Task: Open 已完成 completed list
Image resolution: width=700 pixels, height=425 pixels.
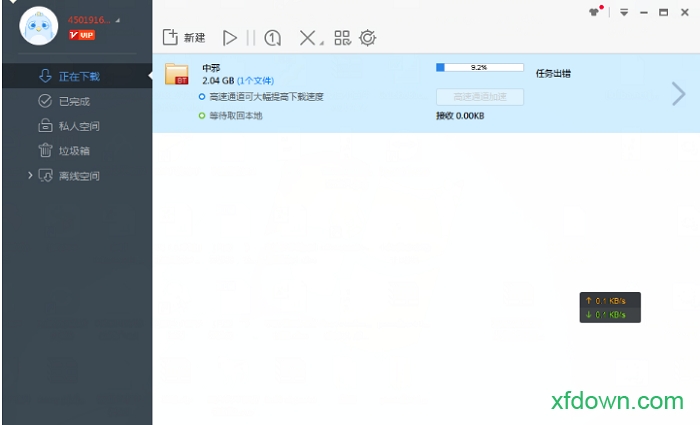Action: [77, 101]
